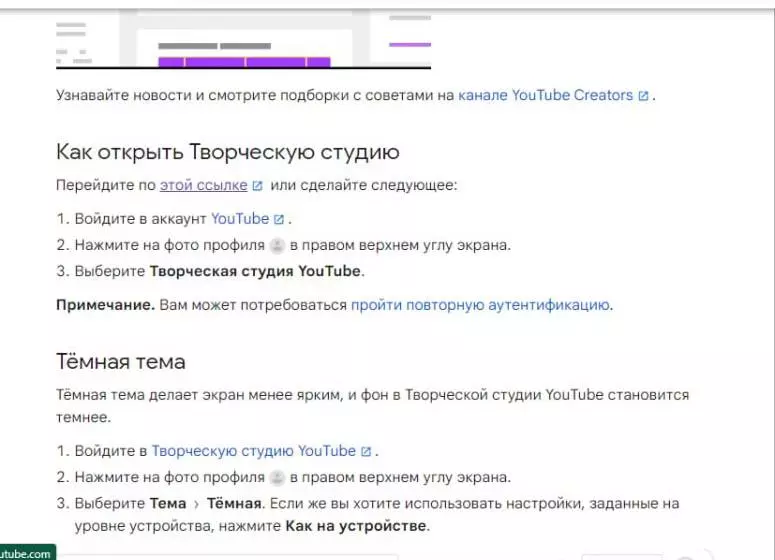Click the heading 'Как открыть Творческую студию'
Viewport: 775px width, 560px height.
pos(228,152)
